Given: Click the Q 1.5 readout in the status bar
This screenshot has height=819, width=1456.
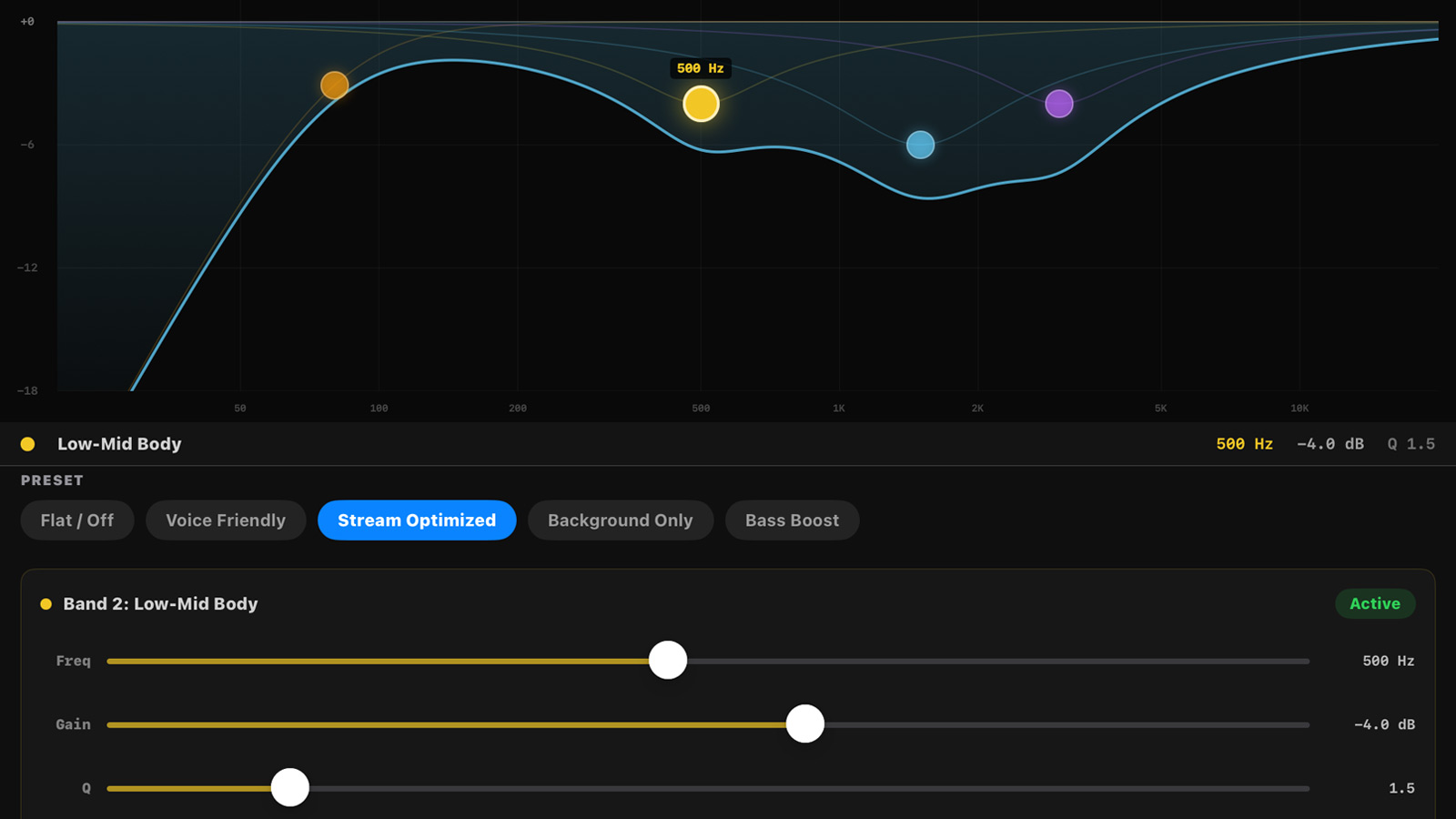Looking at the screenshot, I should point(1411,444).
